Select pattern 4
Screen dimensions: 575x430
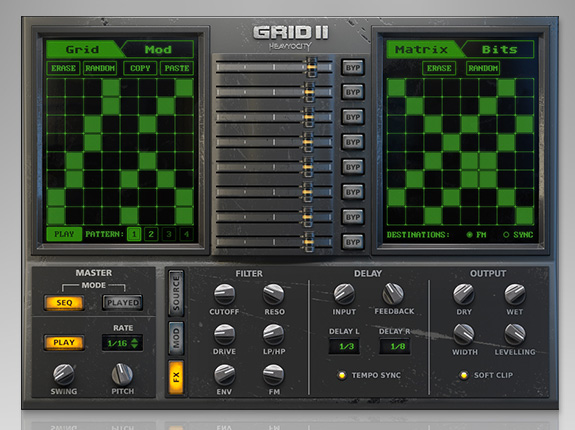(x=186, y=234)
